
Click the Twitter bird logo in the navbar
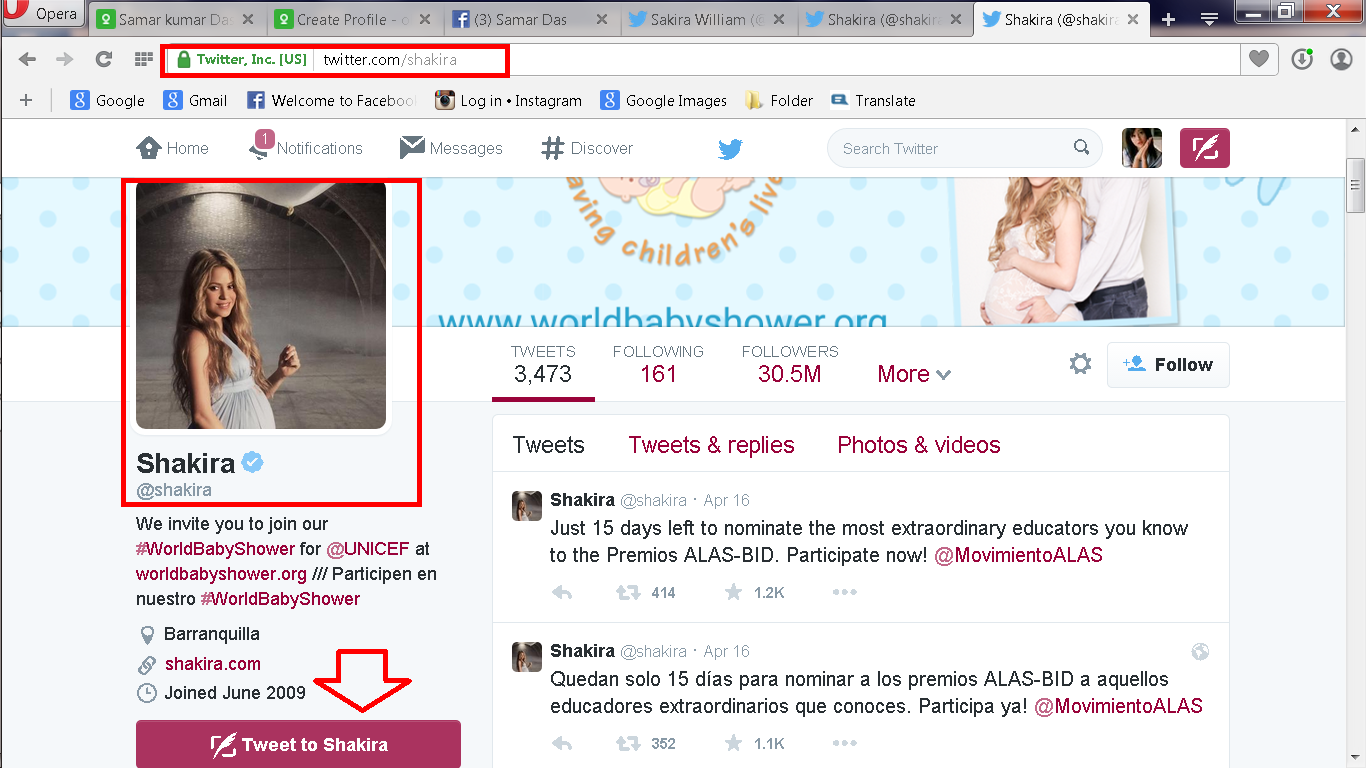(730, 149)
